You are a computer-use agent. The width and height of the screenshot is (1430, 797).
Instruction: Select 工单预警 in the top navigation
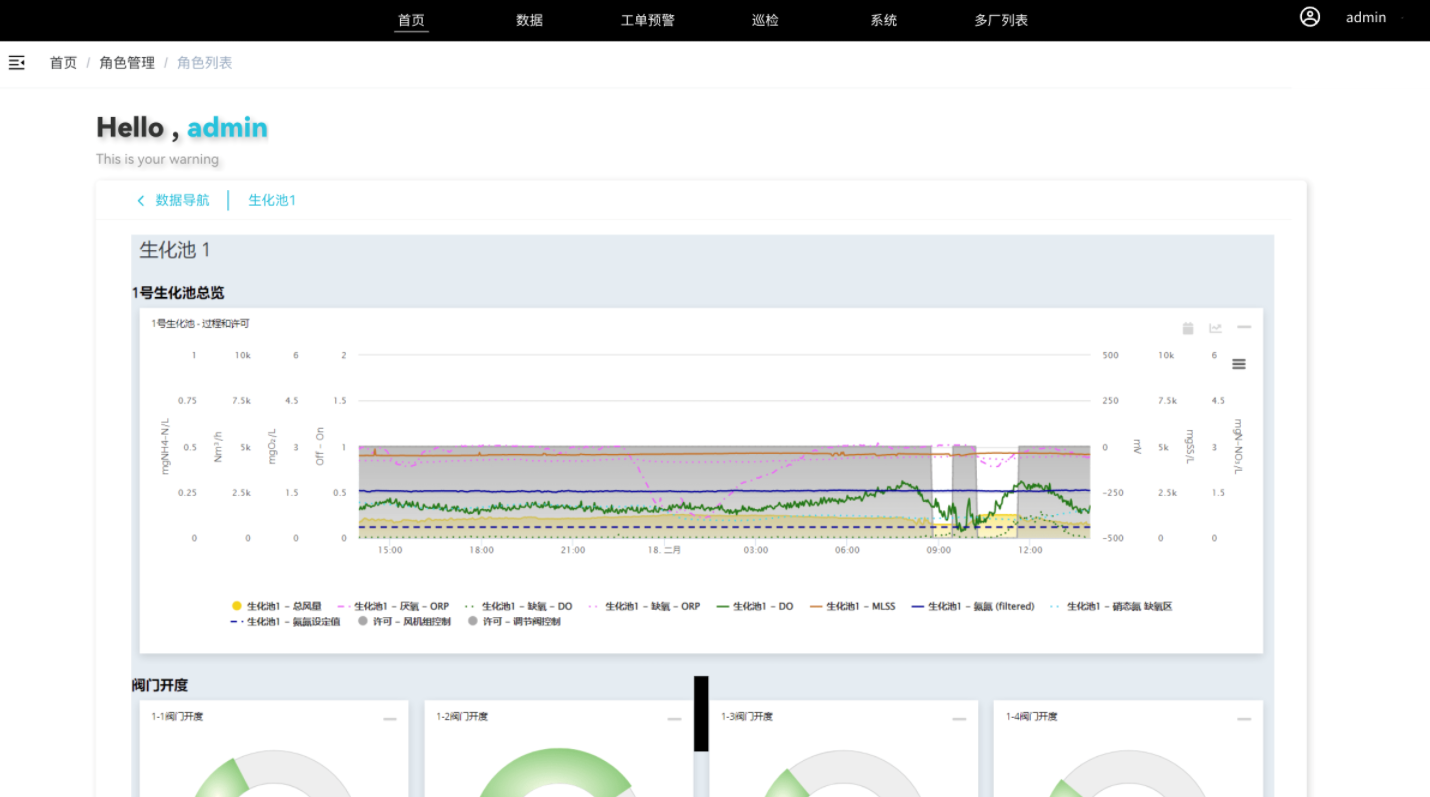pos(648,20)
